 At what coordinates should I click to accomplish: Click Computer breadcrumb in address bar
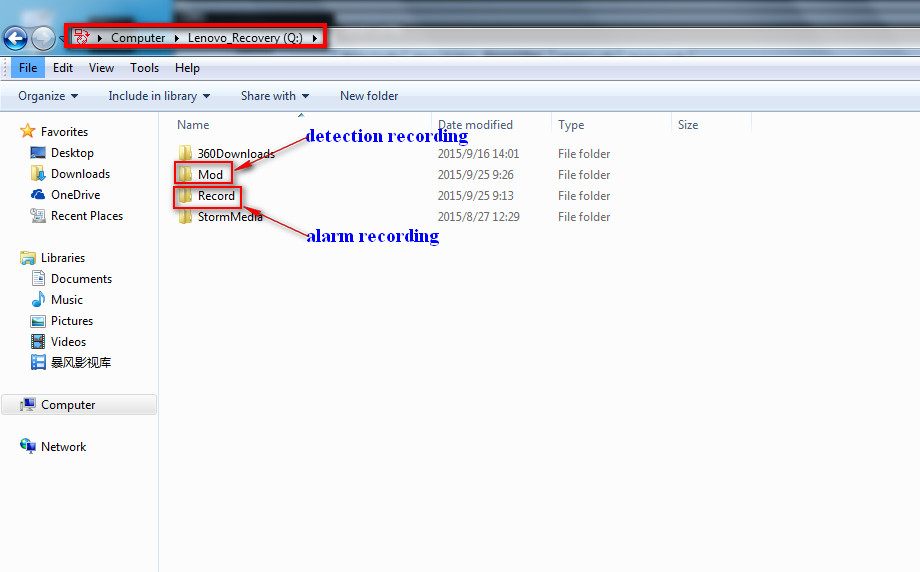click(x=138, y=38)
